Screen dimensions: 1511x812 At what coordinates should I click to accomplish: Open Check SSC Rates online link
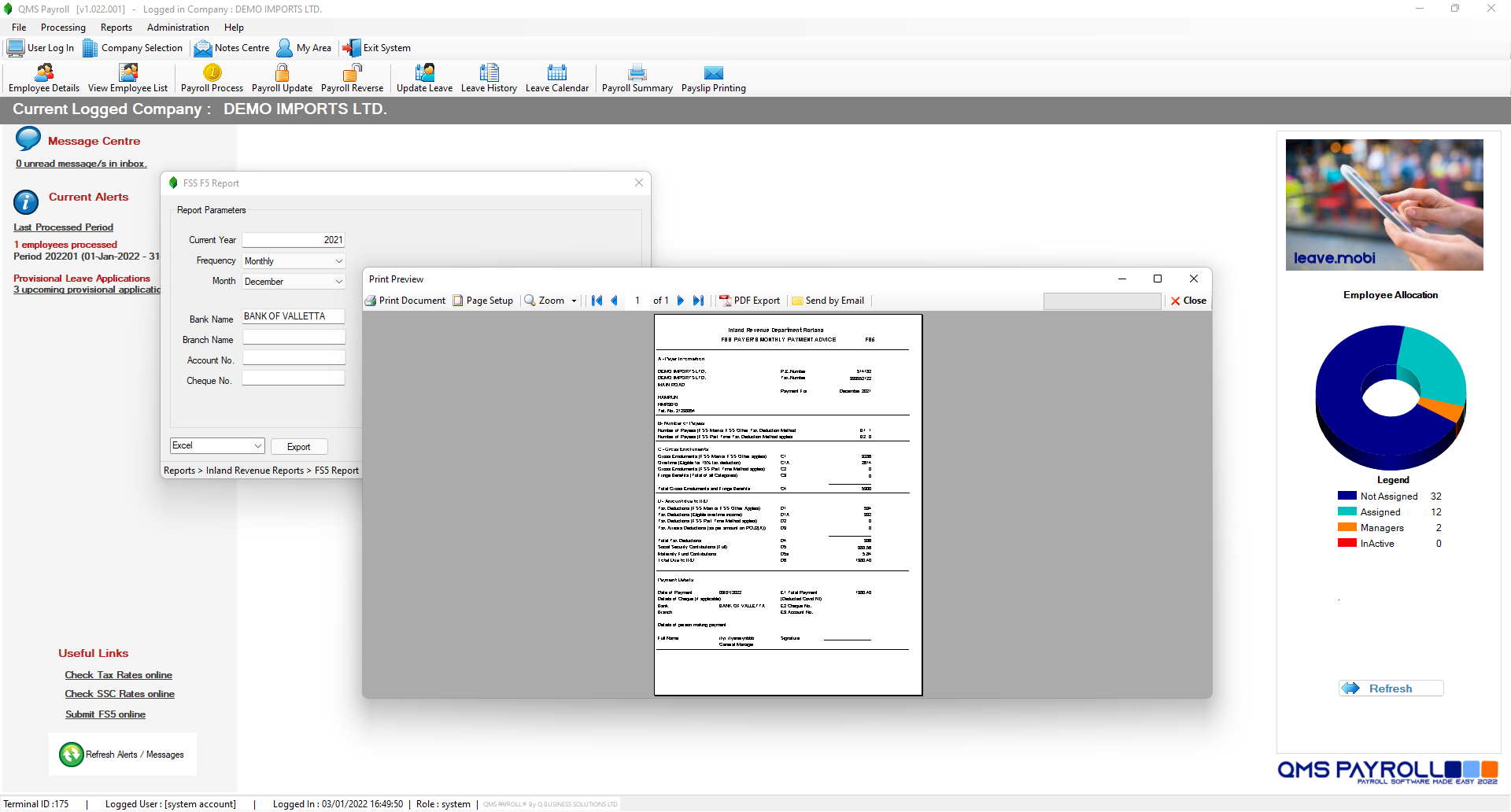click(x=120, y=694)
